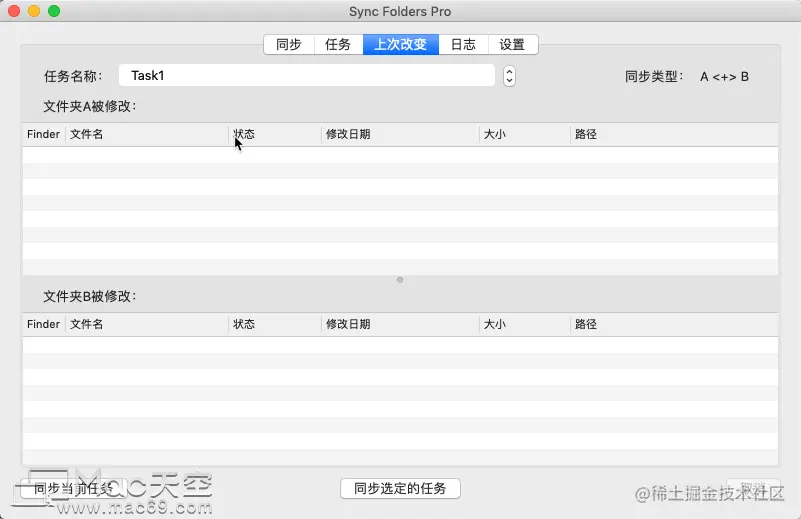
Task: Close the Sync Folders Pro window
Action: pos(14,11)
